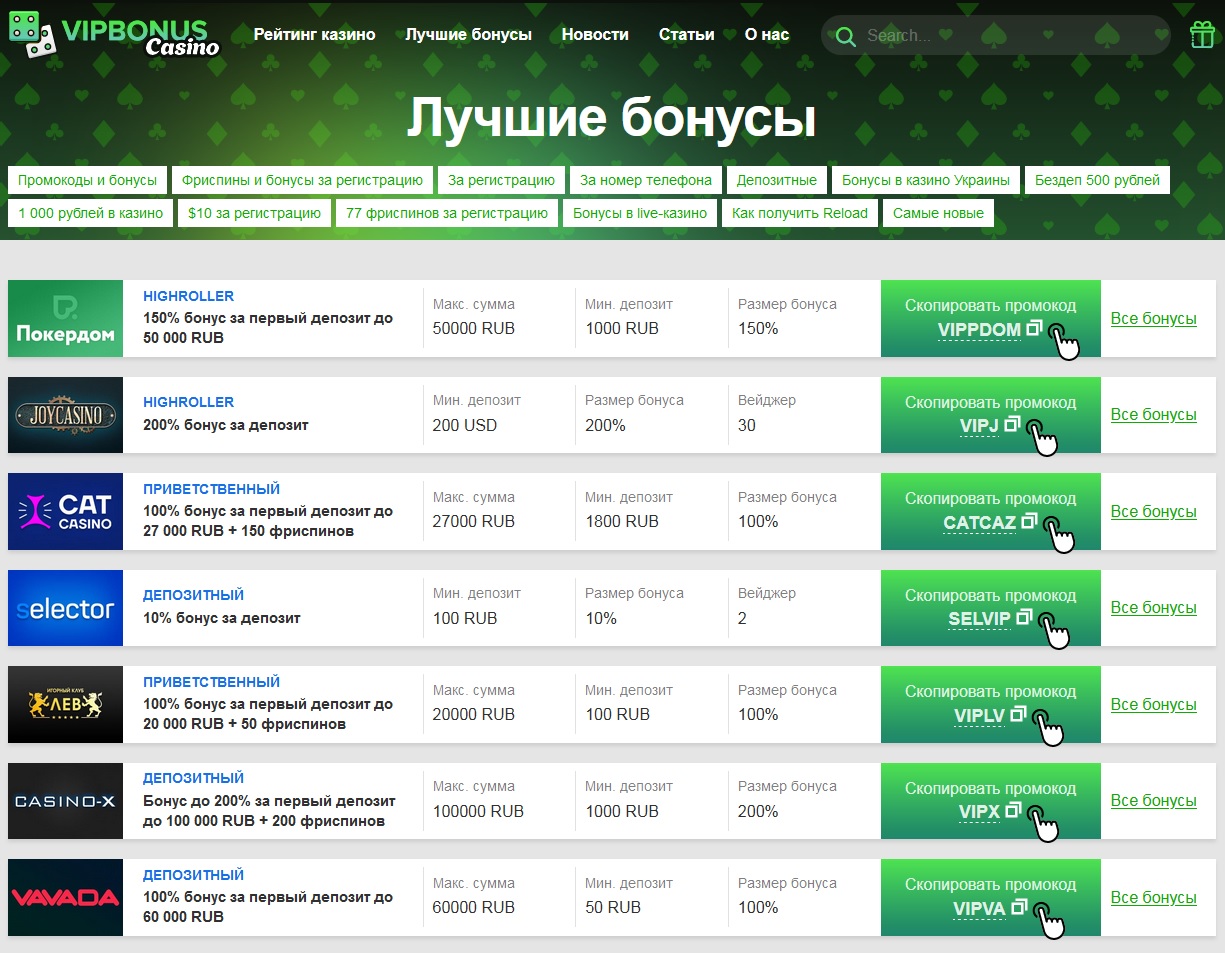Viewport: 1225px width, 953px height.
Task: Open the Новости menu item
Action: coord(595,34)
